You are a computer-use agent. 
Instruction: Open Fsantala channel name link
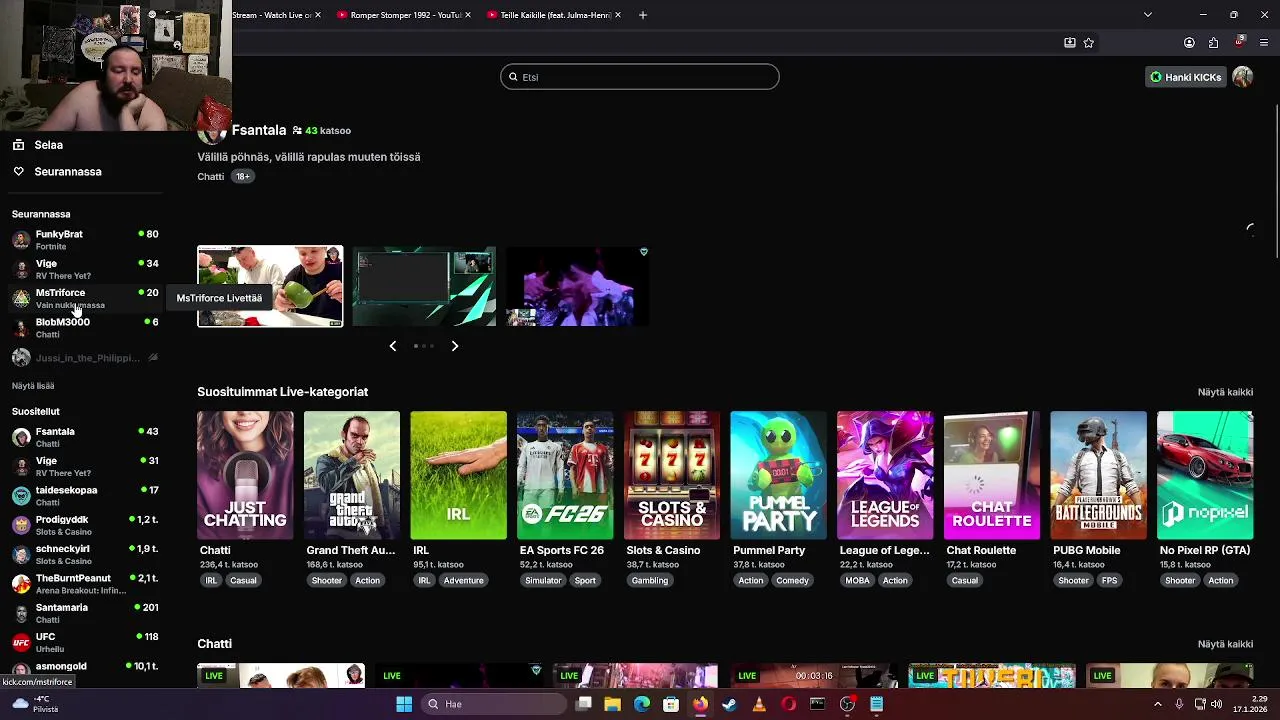(259, 130)
